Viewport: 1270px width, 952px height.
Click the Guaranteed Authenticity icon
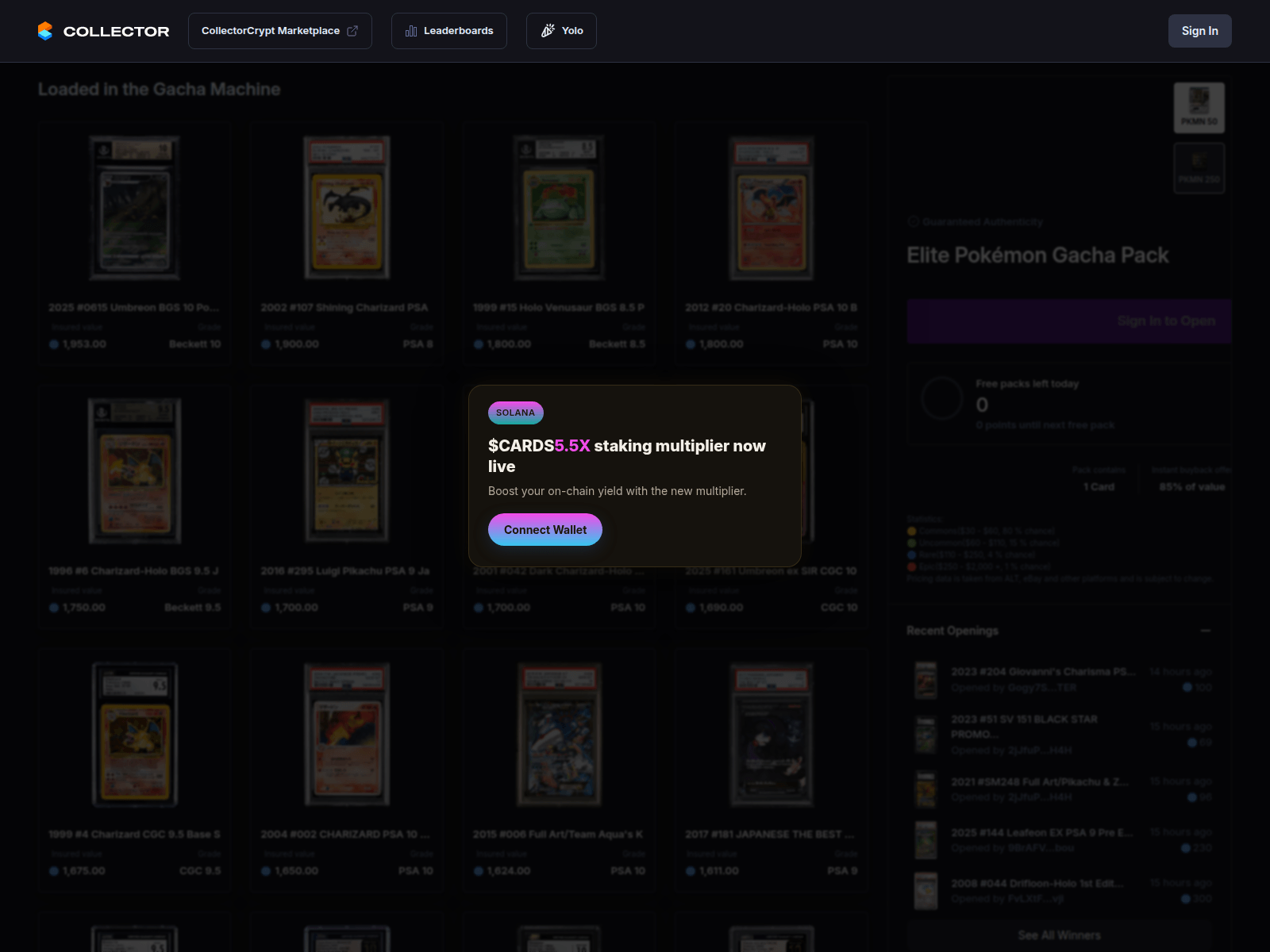pyautogui.click(x=913, y=222)
